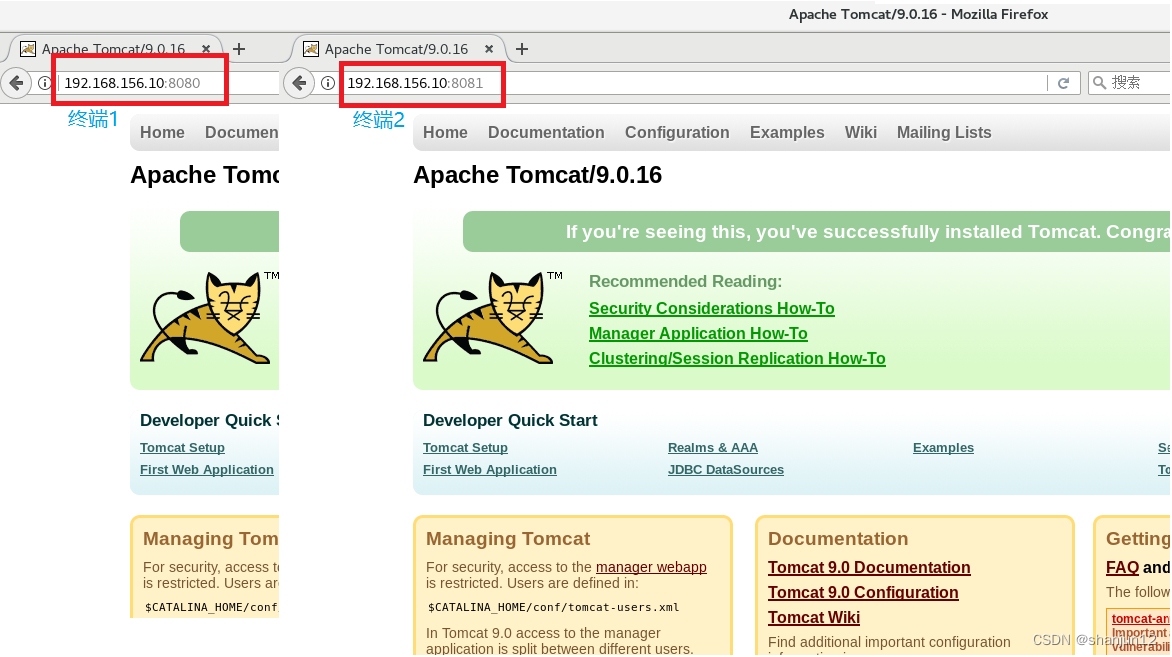This screenshot has width=1172, height=657.
Task: Open Tomcat 9.0 Configuration link
Action: click(x=863, y=593)
